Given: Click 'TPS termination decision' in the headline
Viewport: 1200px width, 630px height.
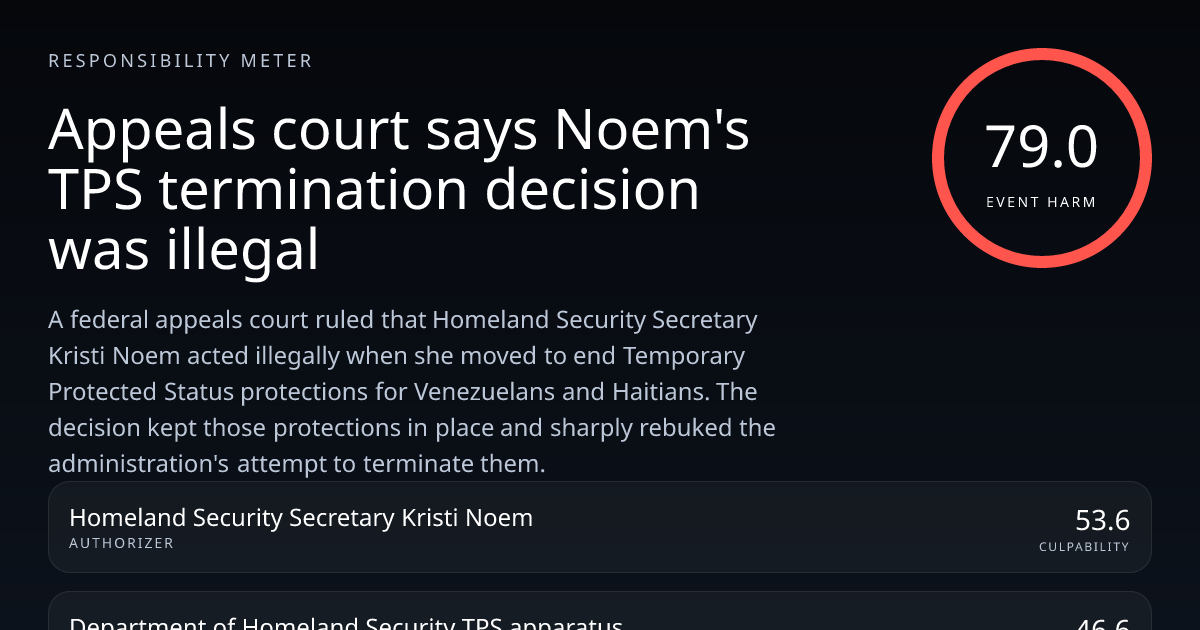Looking at the screenshot, I should pyautogui.click(x=374, y=190).
